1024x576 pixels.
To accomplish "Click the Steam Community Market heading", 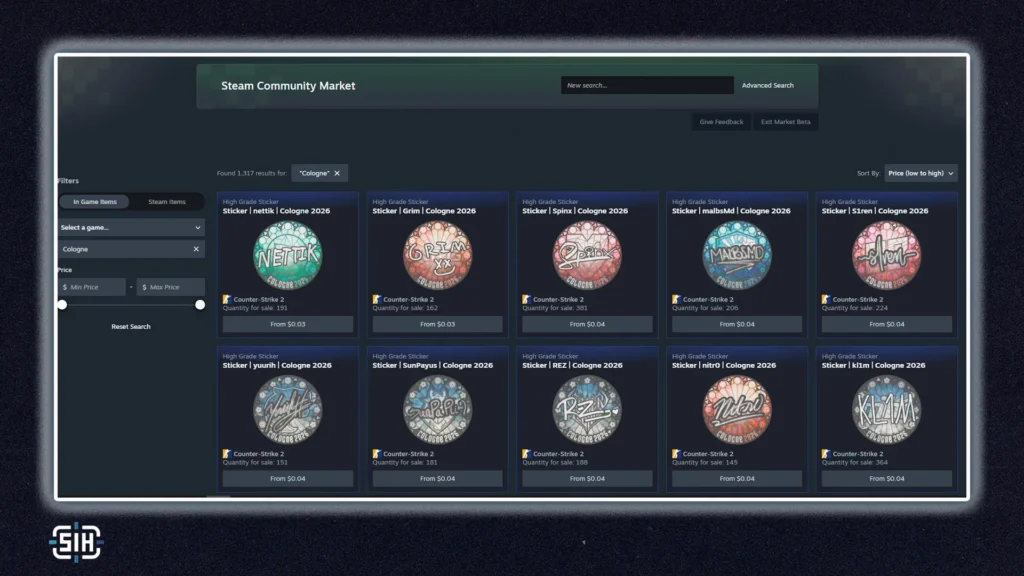I will [288, 86].
